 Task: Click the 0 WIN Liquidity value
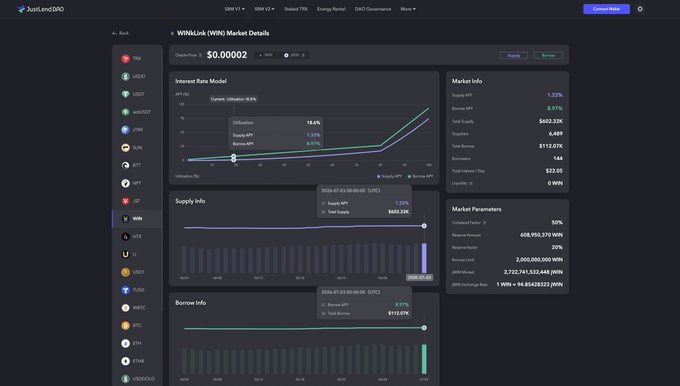coord(555,183)
